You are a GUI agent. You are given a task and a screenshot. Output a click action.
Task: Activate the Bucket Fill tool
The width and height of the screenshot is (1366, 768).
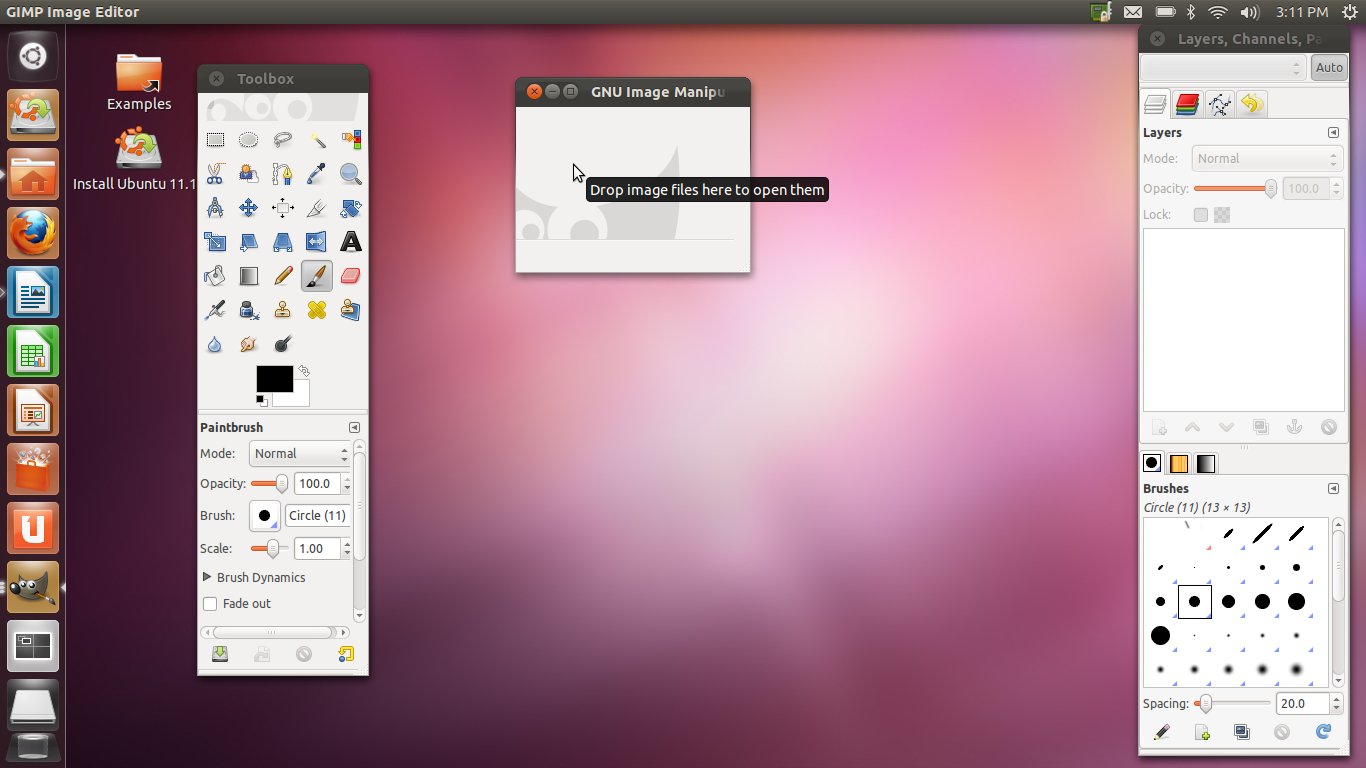coord(215,276)
